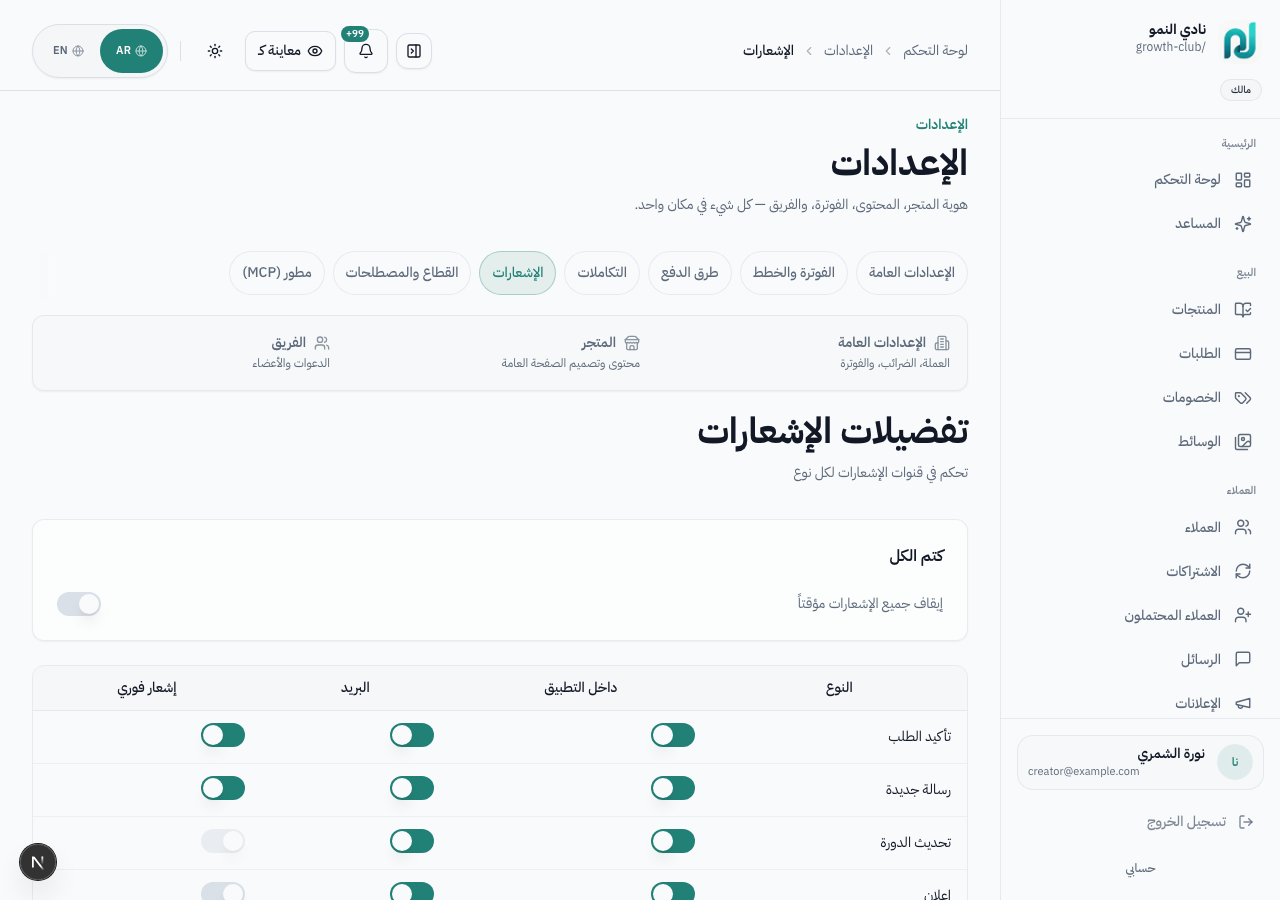Select the الإشعارات tab
Image resolution: width=1280 pixels, height=900 pixels.
(517, 273)
